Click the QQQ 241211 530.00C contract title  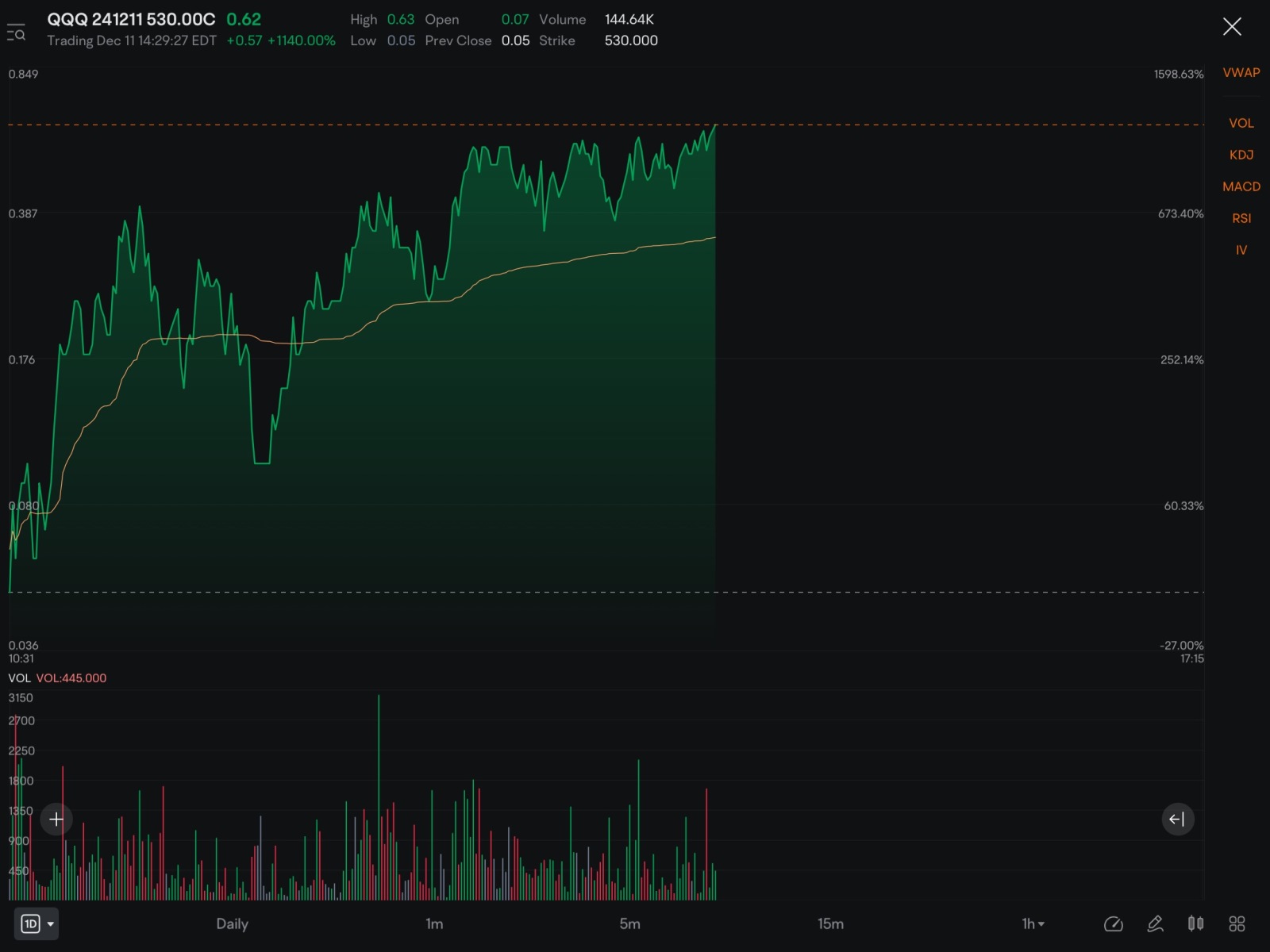coord(131,19)
